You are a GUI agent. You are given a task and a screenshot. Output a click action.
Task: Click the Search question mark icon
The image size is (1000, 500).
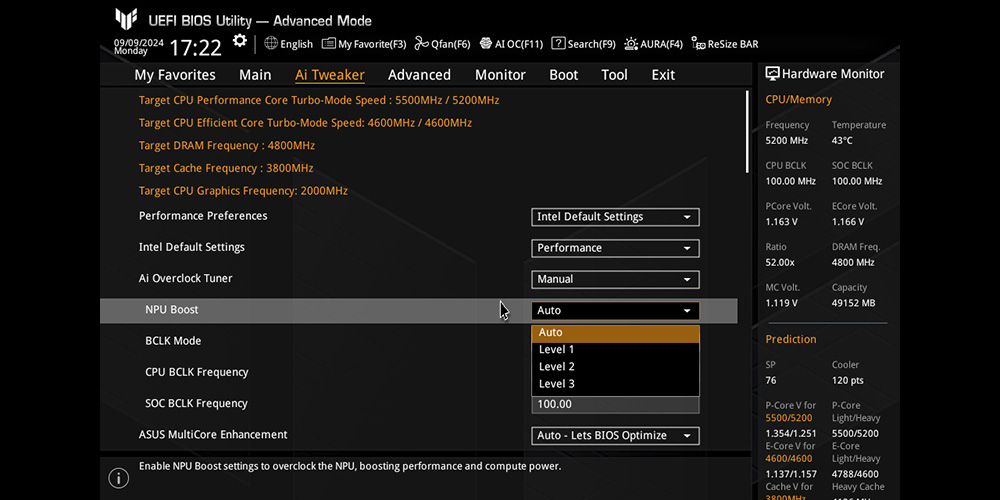[x=558, y=43]
